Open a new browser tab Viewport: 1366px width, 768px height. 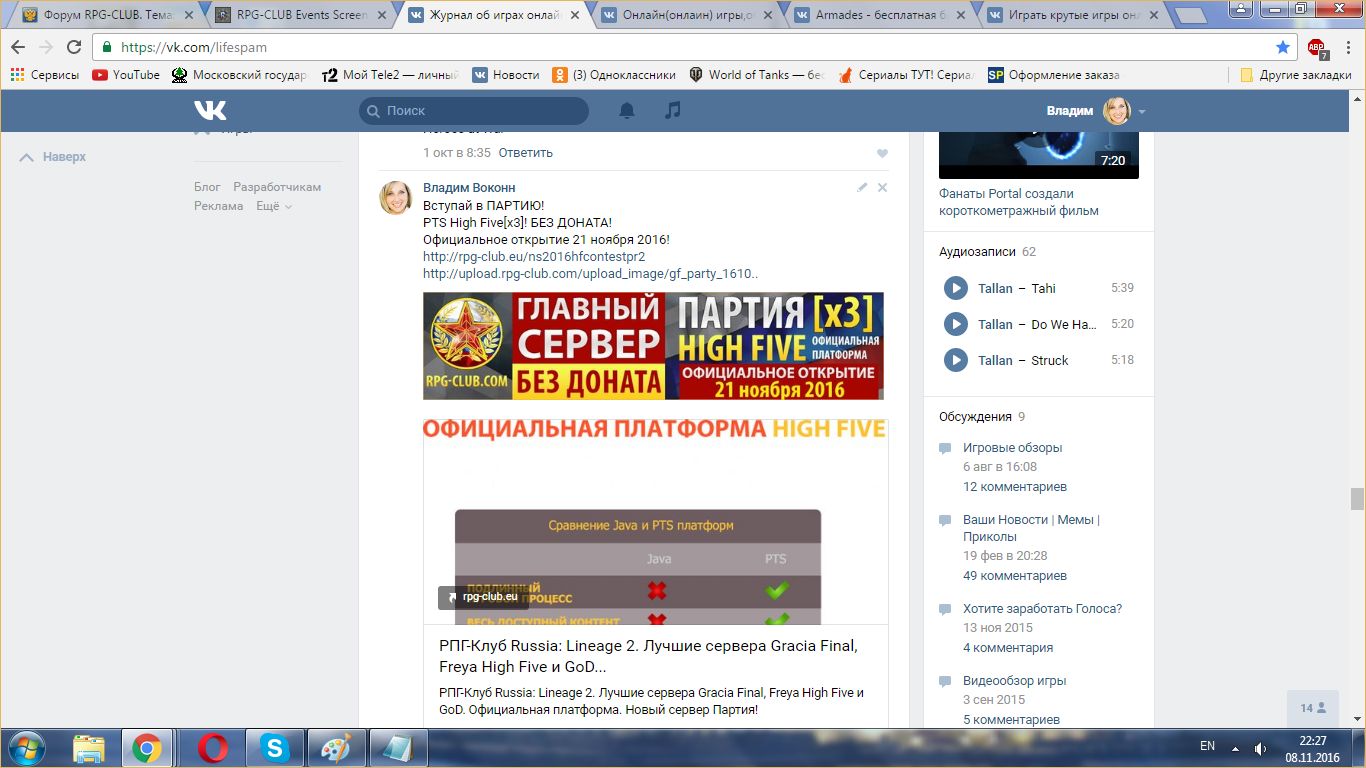pos(1190,15)
